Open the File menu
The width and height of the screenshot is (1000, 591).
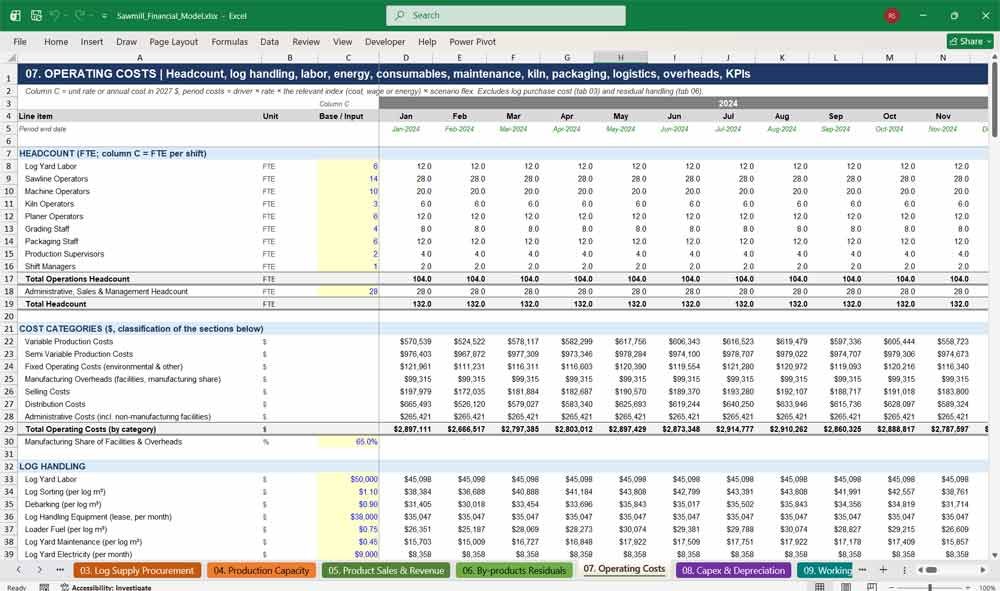coord(20,41)
